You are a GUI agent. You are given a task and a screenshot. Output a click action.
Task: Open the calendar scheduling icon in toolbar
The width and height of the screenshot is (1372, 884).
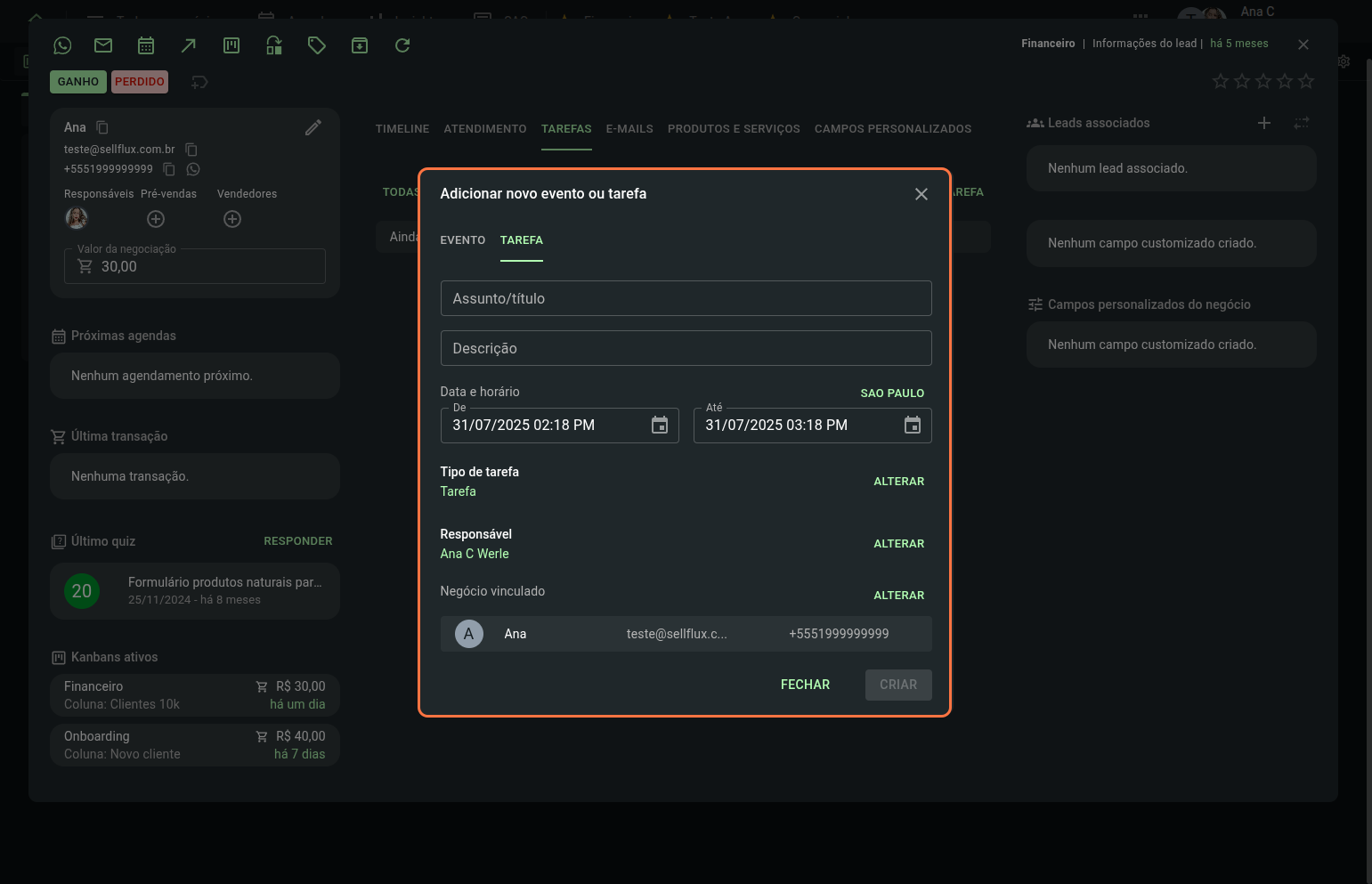tap(146, 45)
